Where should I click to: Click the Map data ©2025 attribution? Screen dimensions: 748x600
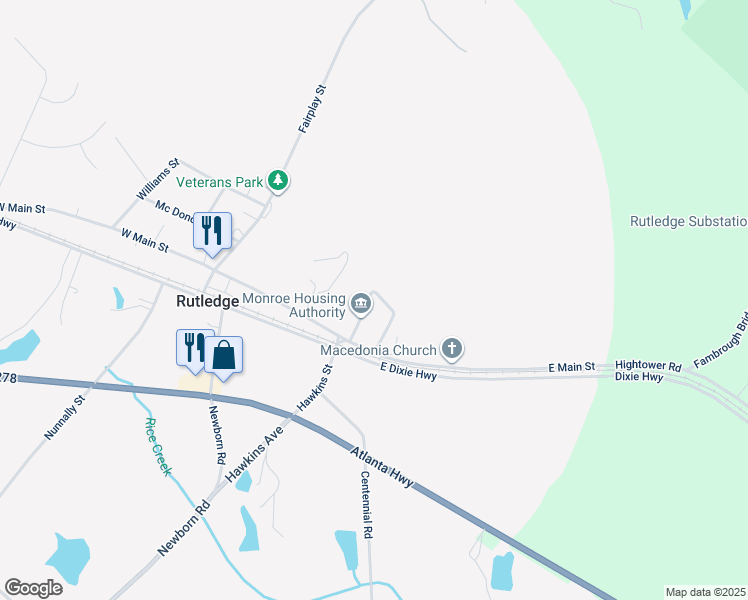coord(706,592)
